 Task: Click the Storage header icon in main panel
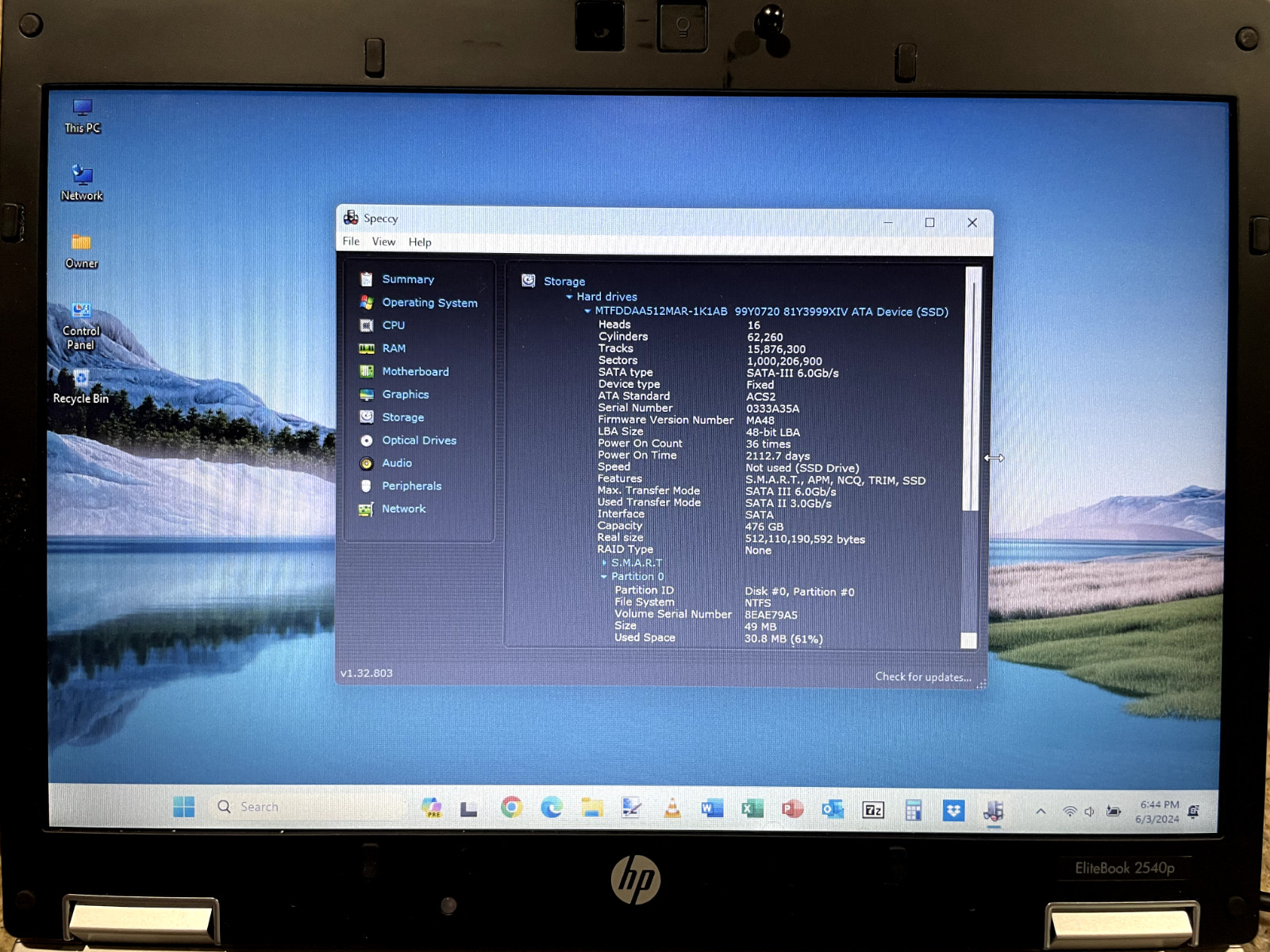point(529,281)
